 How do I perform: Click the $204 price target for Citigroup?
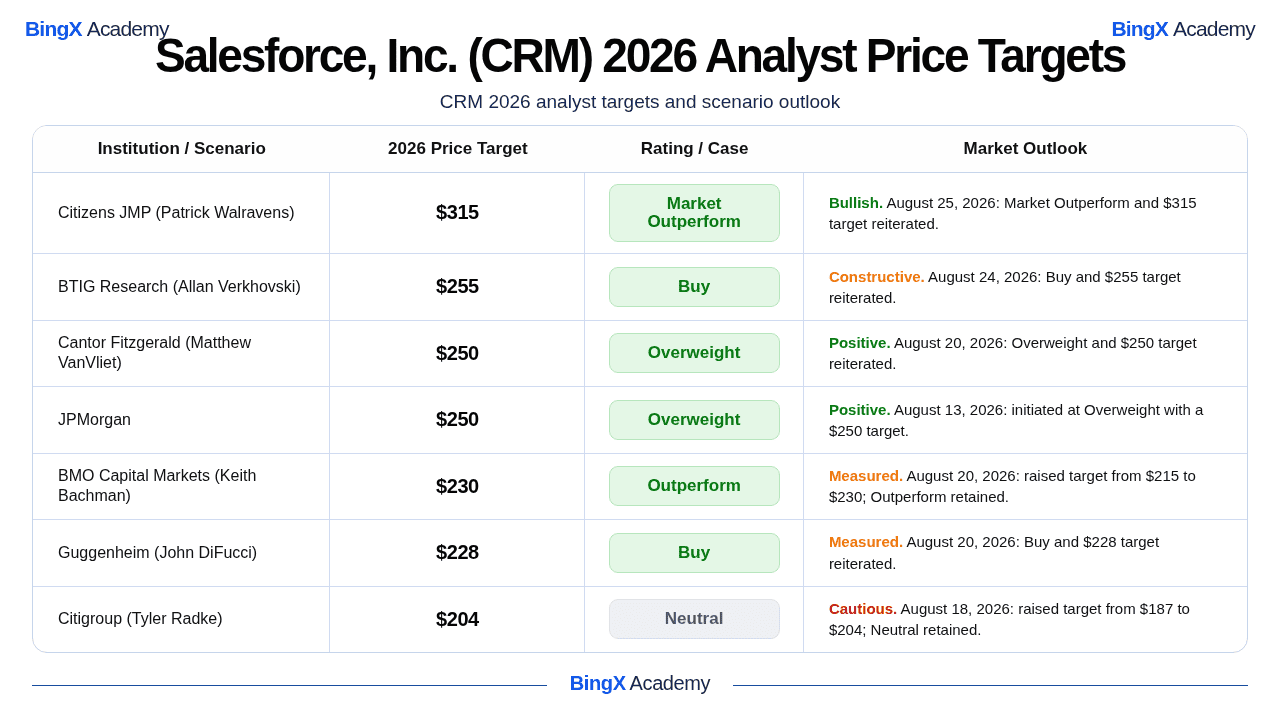(457, 619)
